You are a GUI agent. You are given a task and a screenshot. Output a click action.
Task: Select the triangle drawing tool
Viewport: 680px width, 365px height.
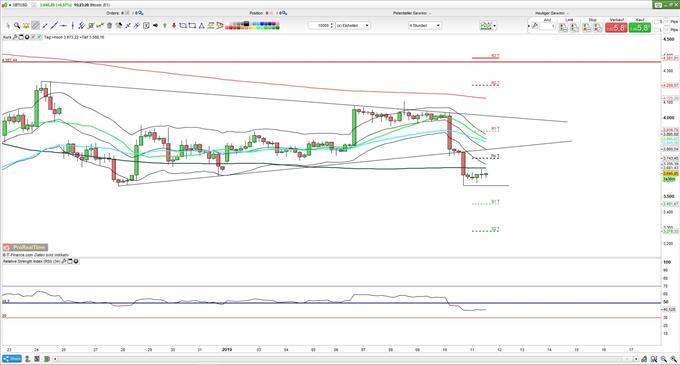pyautogui.click(x=202, y=26)
